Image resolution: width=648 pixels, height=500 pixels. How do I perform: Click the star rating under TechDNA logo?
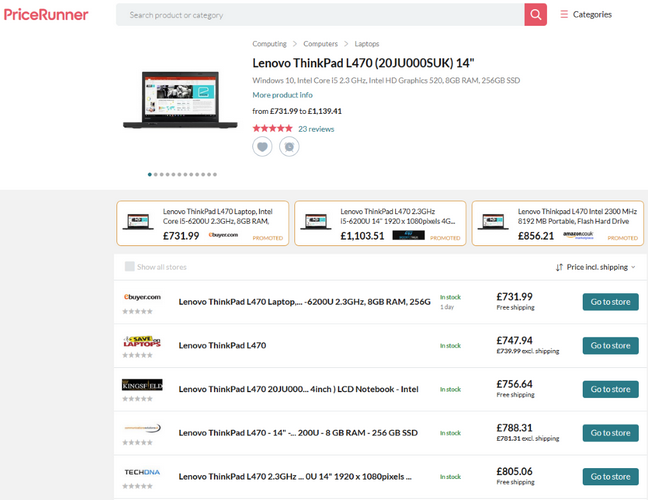138,486
